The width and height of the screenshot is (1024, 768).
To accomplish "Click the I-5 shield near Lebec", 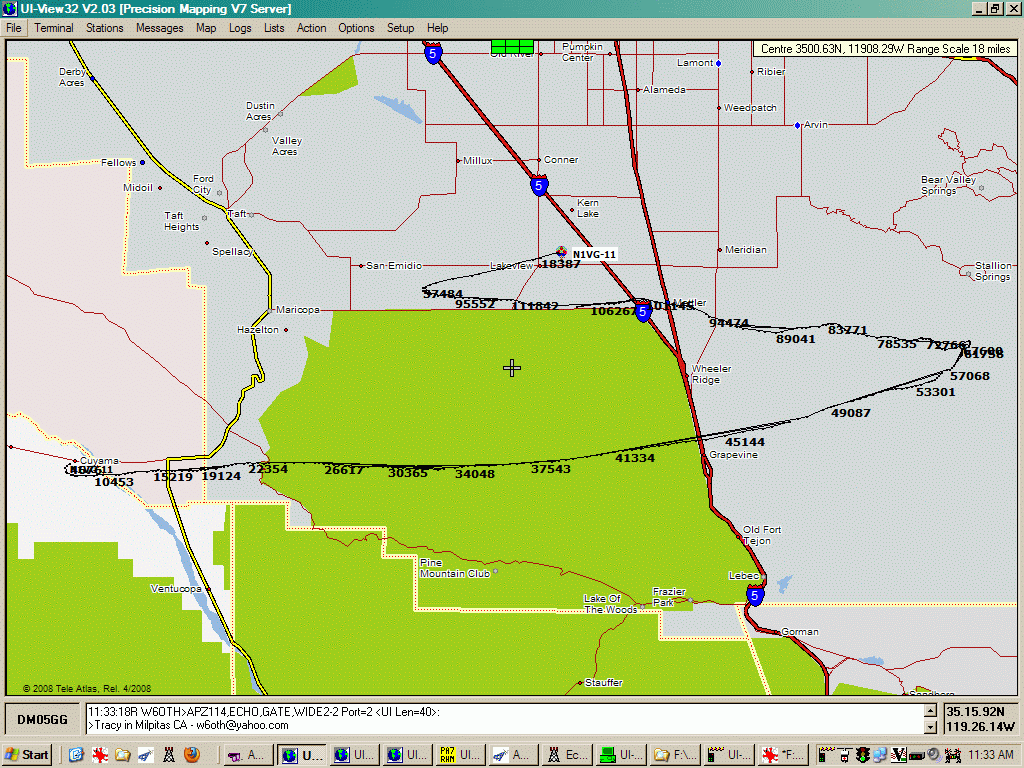I will (755, 596).
